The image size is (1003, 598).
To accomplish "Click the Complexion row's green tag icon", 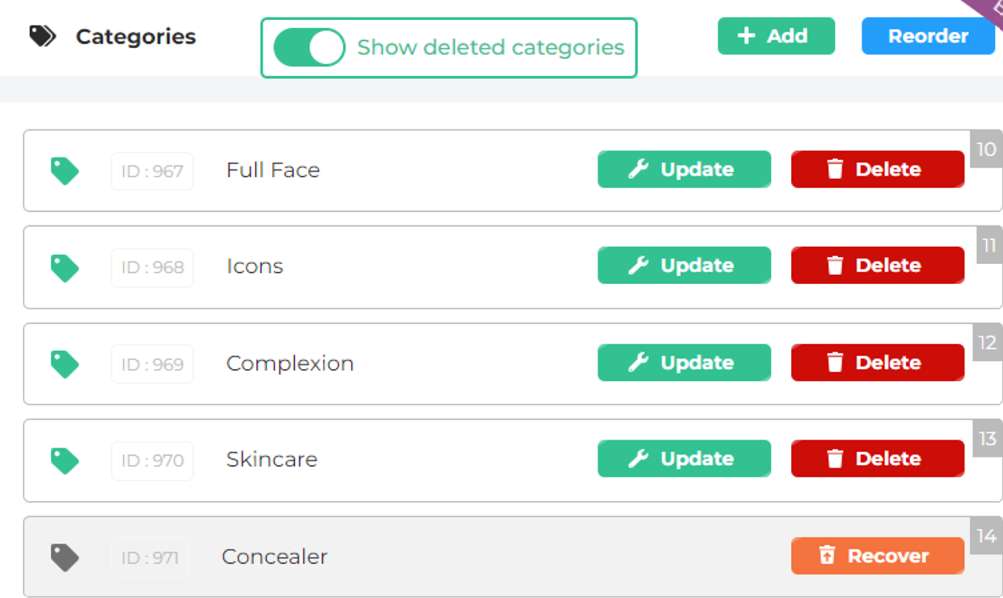I will click(x=65, y=364).
